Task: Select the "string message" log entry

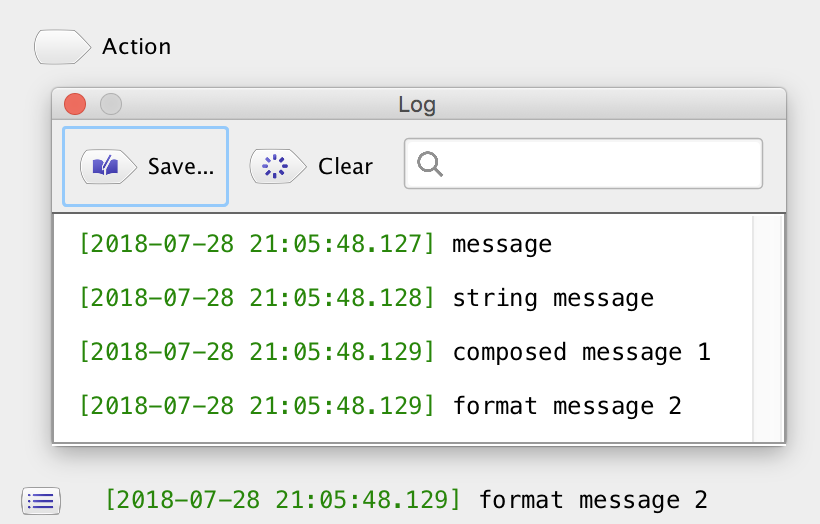Action: click(553, 298)
